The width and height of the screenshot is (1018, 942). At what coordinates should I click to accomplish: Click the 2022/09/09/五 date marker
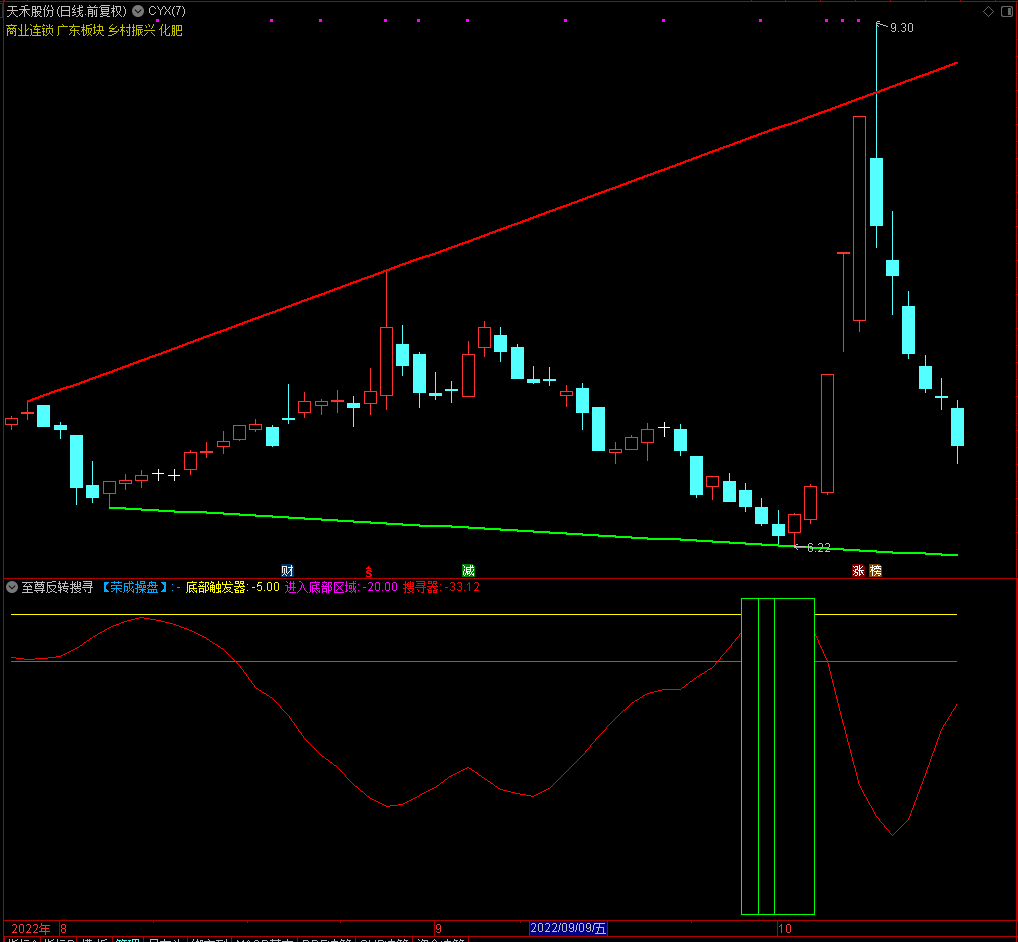tap(568, 928)
